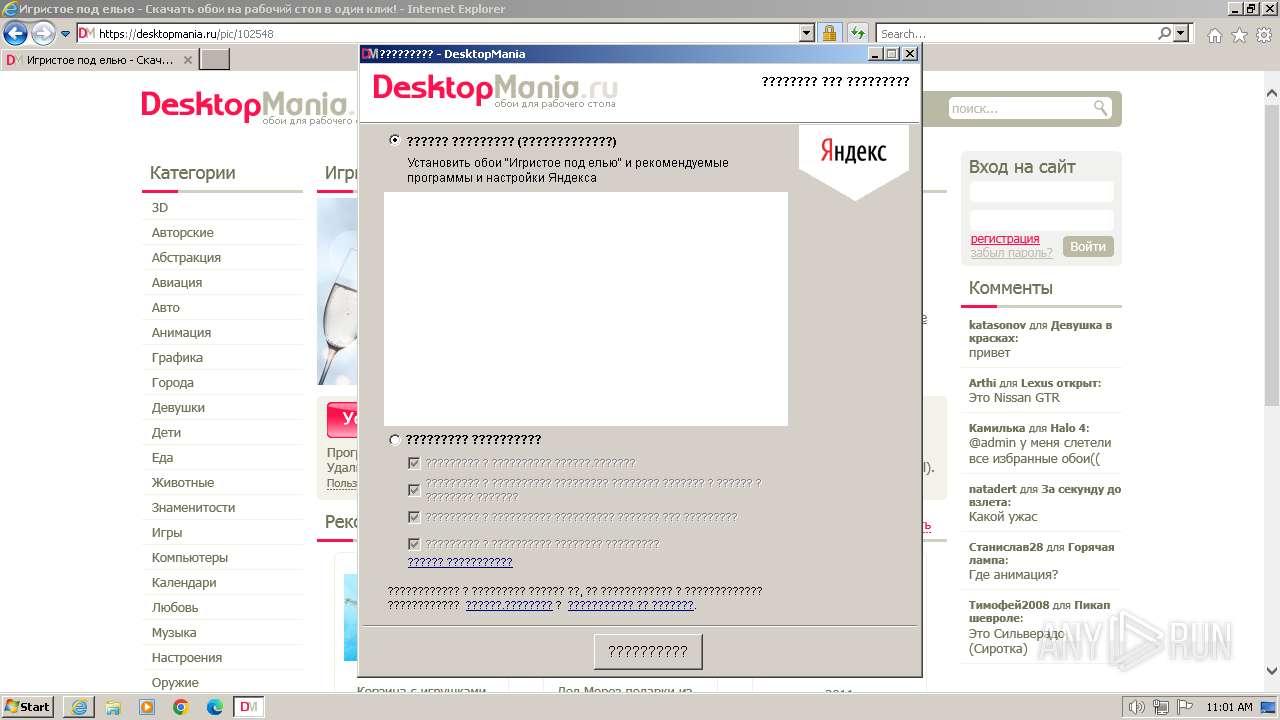Screen dimensions: 1280x720
Task: Open the Анимация category
Action: [181, 333]
